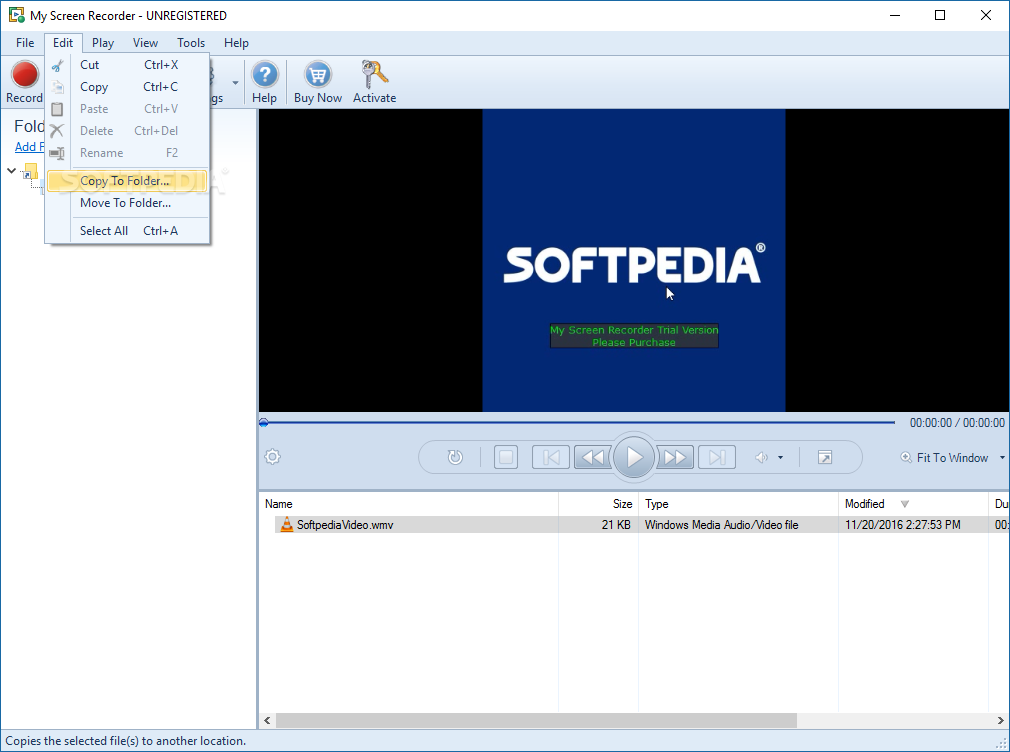Jump to previous track button

[550, 458]
